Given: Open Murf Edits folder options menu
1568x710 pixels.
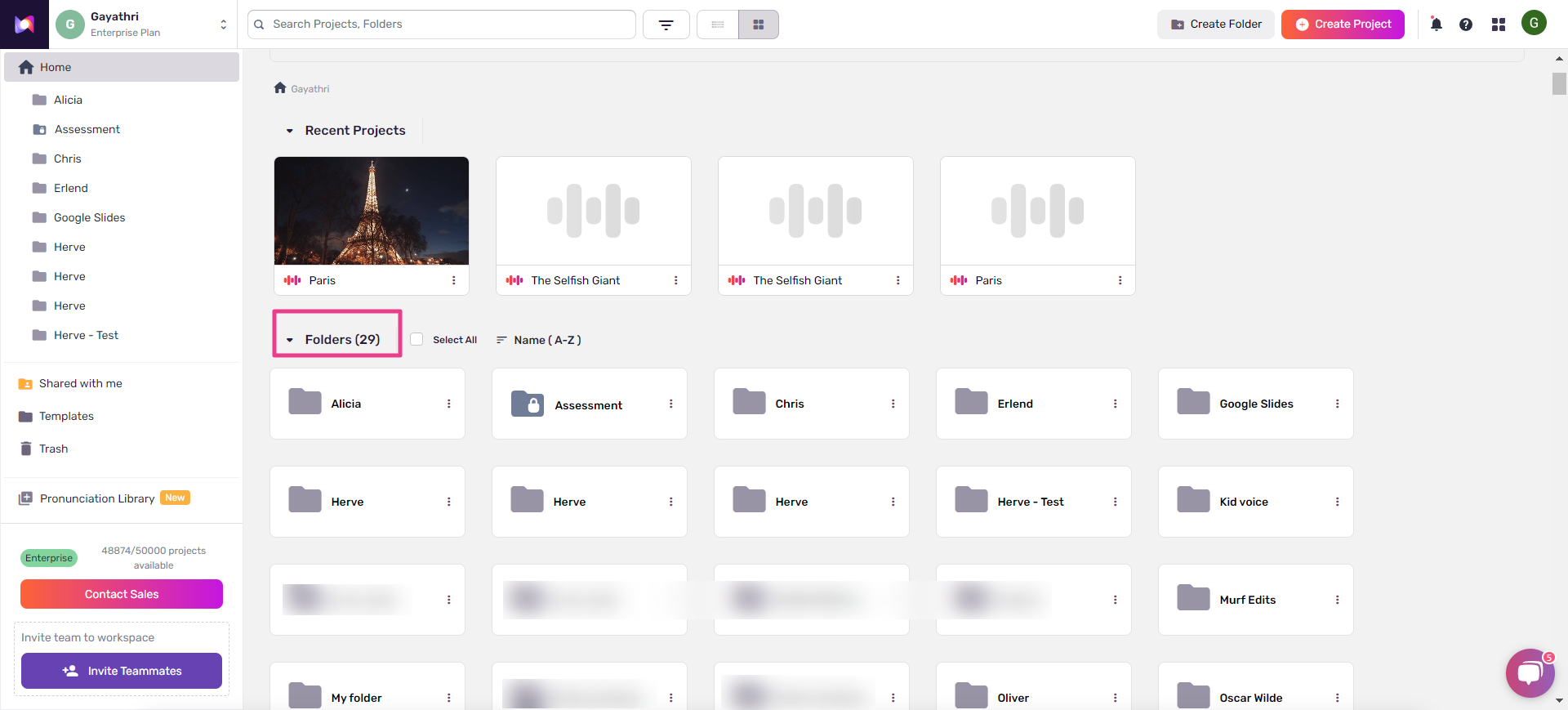Looking at the screenshot, I should point(1338,600).
